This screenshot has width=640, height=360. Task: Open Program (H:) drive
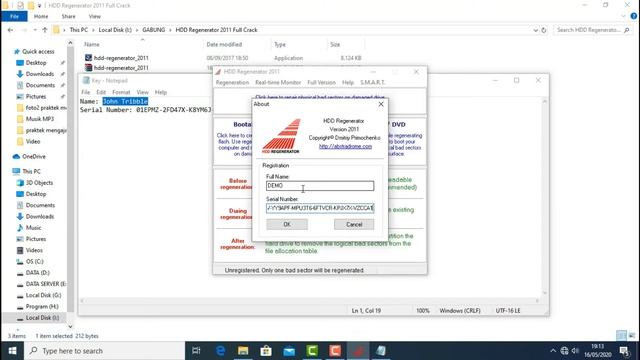click(42, 307)
